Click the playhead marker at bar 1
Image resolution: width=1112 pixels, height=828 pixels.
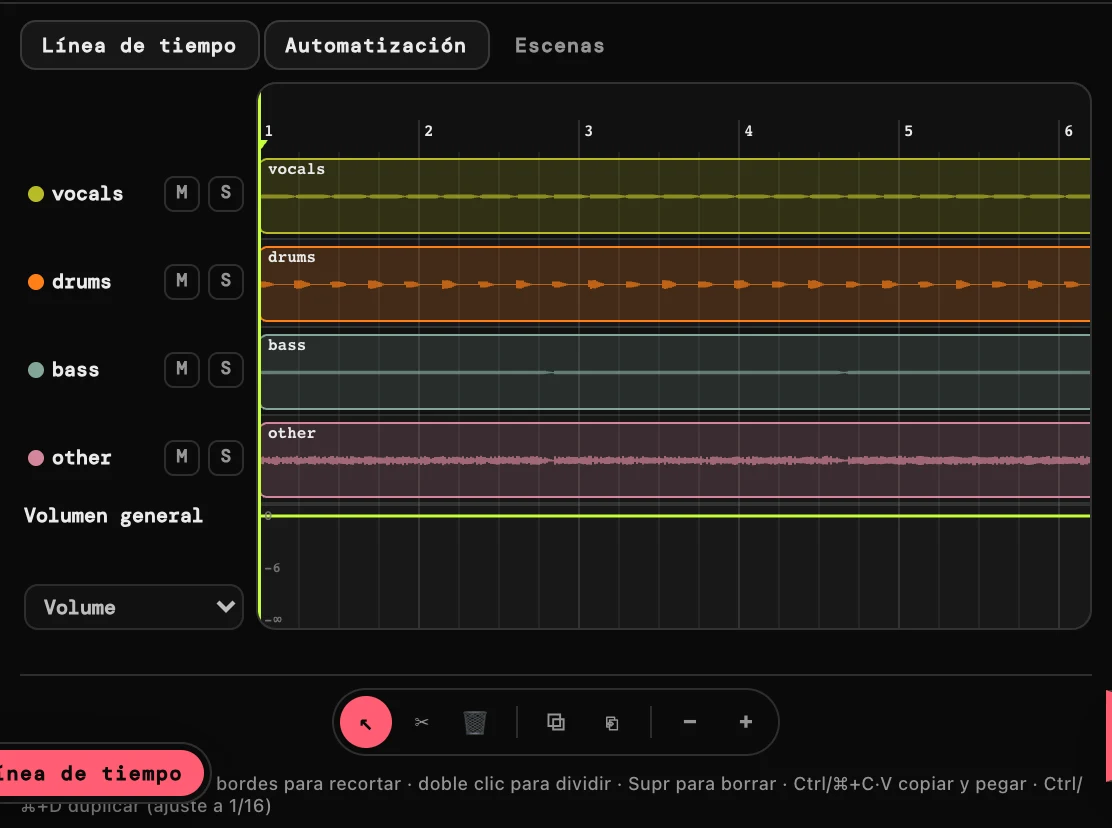[263, 145]
